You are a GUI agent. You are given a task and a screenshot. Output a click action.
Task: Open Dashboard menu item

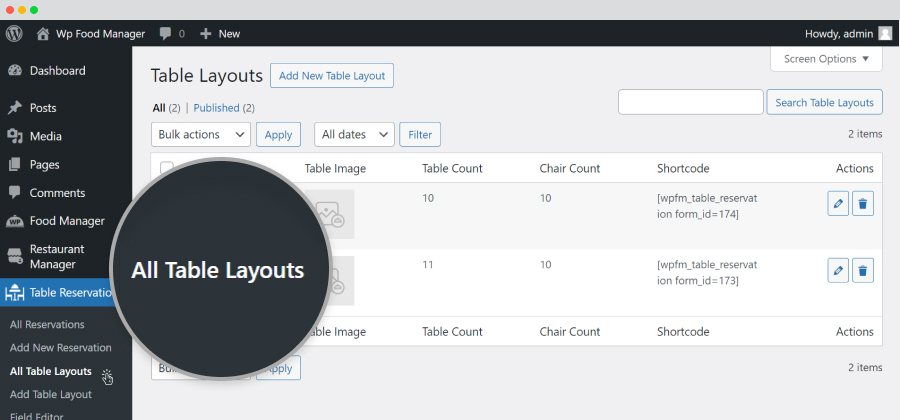point(57,71)
